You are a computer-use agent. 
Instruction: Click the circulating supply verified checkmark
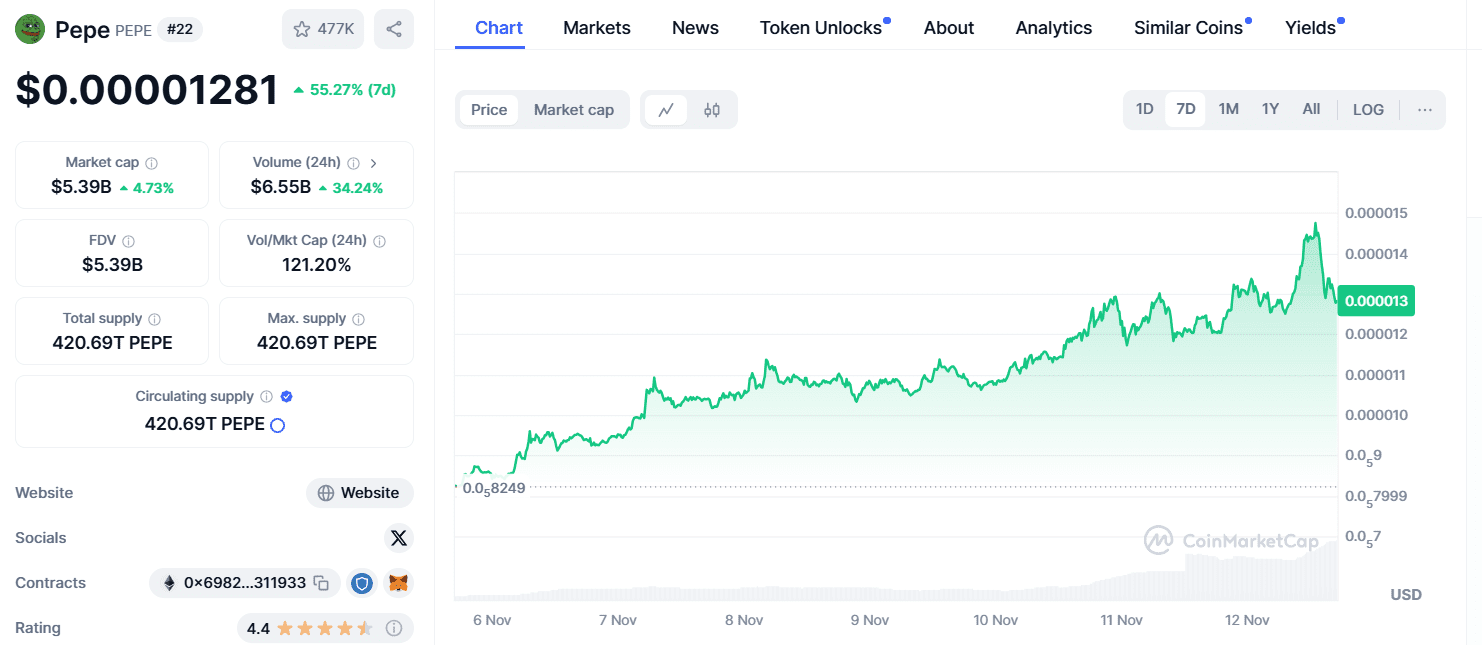click(286, 396)
